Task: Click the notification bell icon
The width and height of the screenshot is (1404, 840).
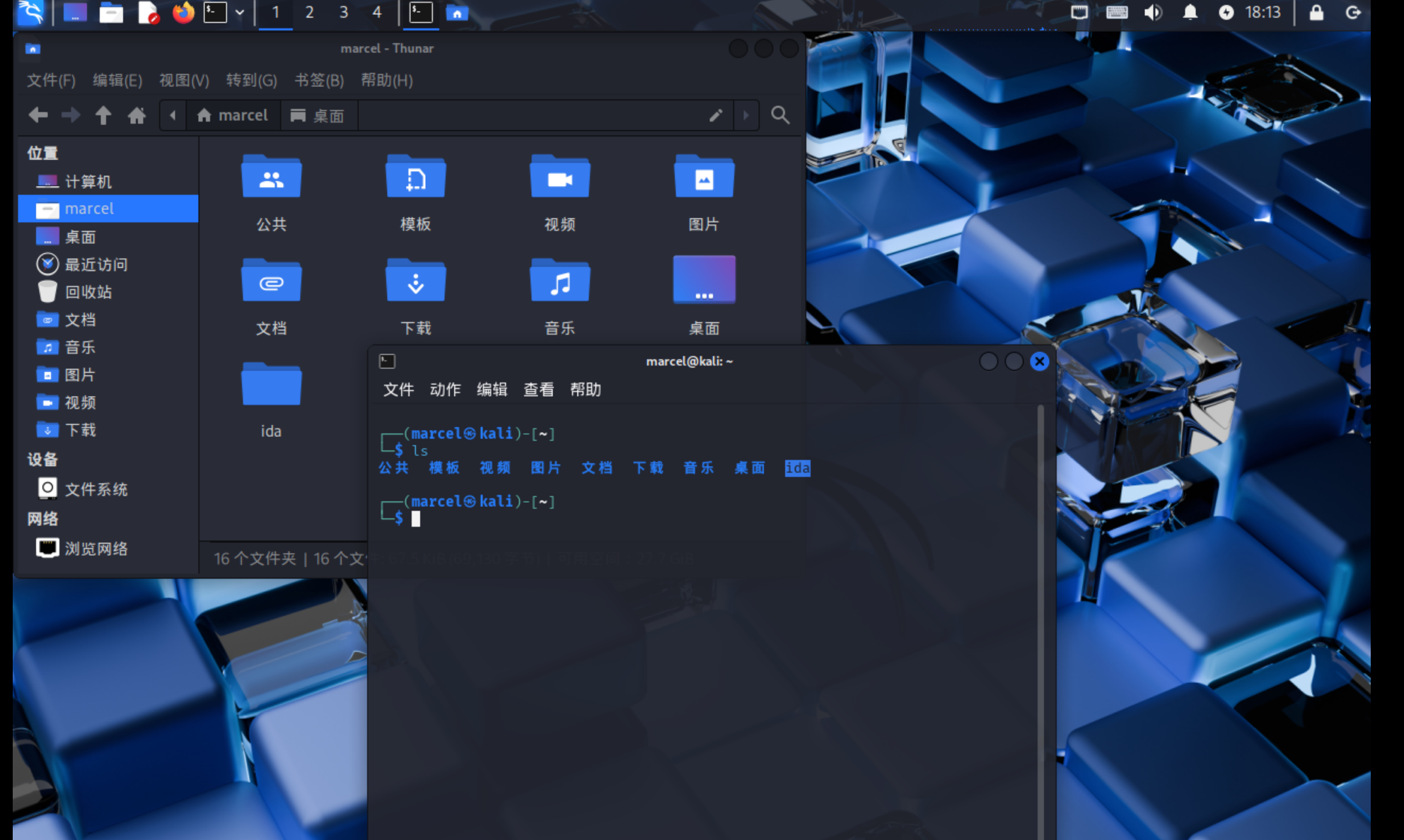Action: pyautogui.click(x=1190, y=13)
